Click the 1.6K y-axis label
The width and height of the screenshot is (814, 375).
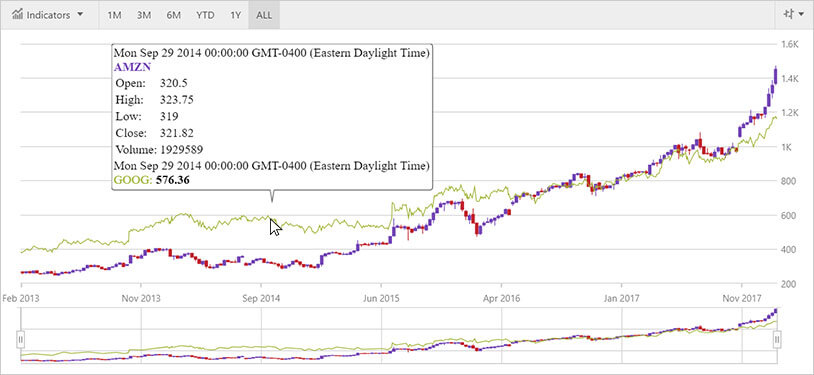(x=789, y=45)
